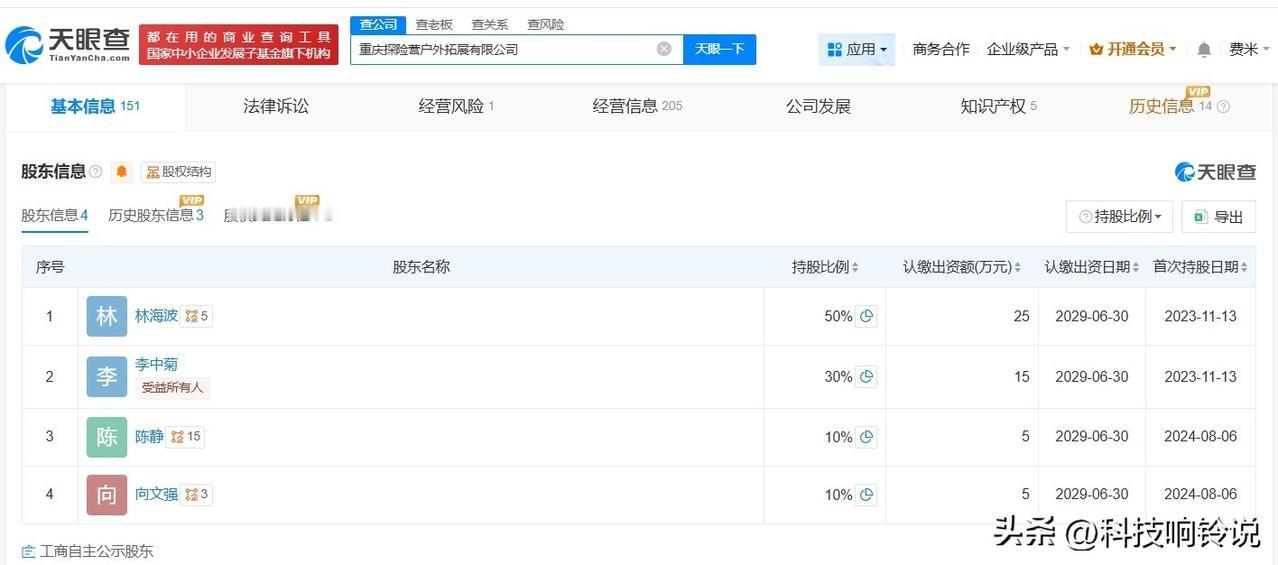Sort by 认缴出资额(万元) column
The image size is (1278, 565).
pyautogui.click(x=962, y=267)
